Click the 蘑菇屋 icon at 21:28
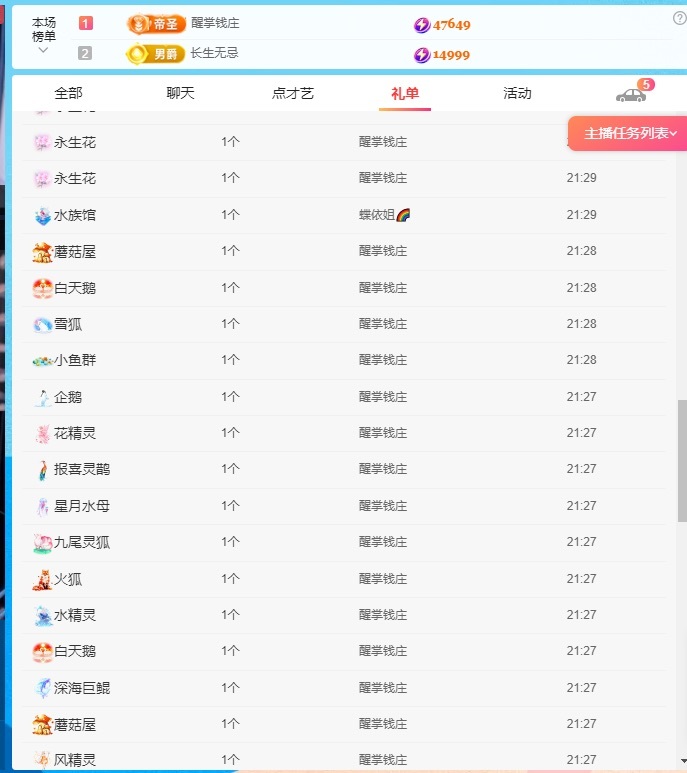This screenshot has height=773, width=687. [x=42, y=252]
